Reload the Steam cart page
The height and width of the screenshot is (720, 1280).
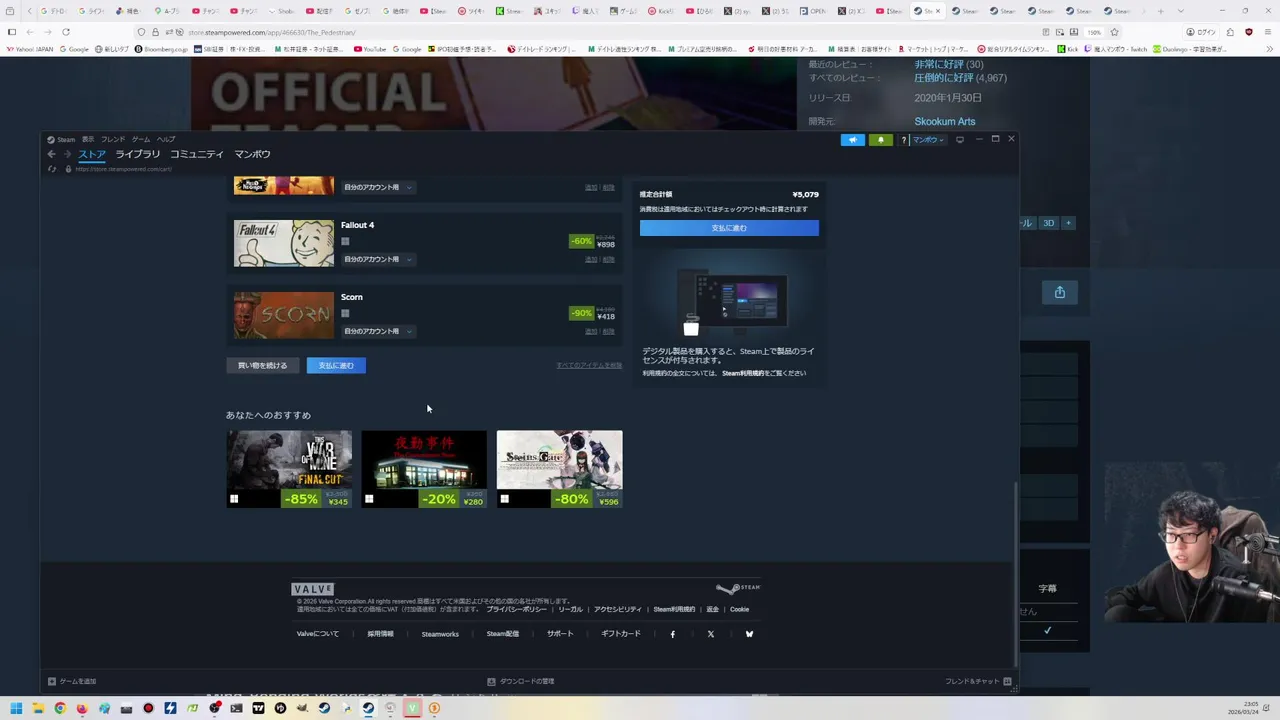click(52, 169)
